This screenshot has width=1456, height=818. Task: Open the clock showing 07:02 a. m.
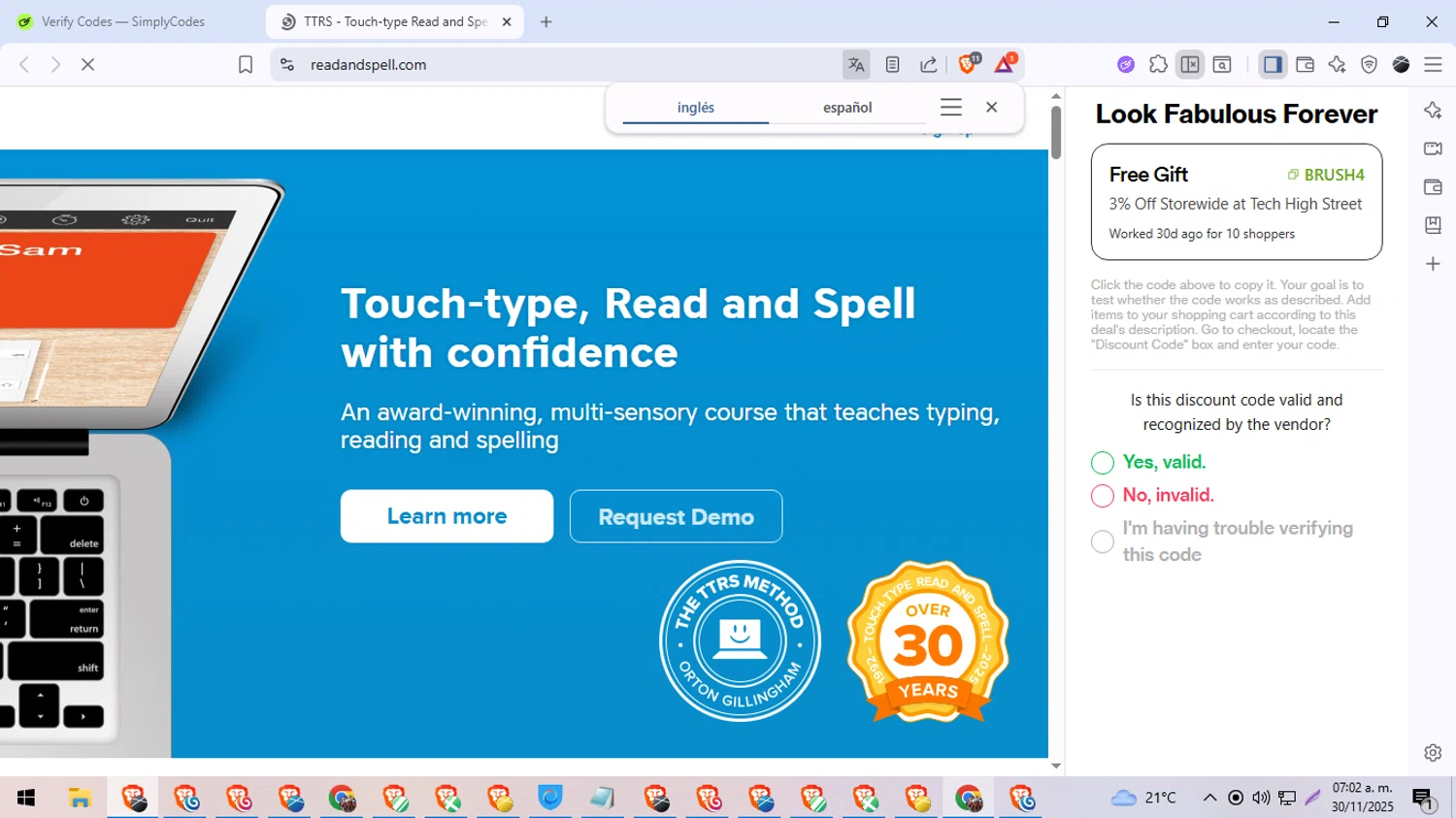[1362, 798]
